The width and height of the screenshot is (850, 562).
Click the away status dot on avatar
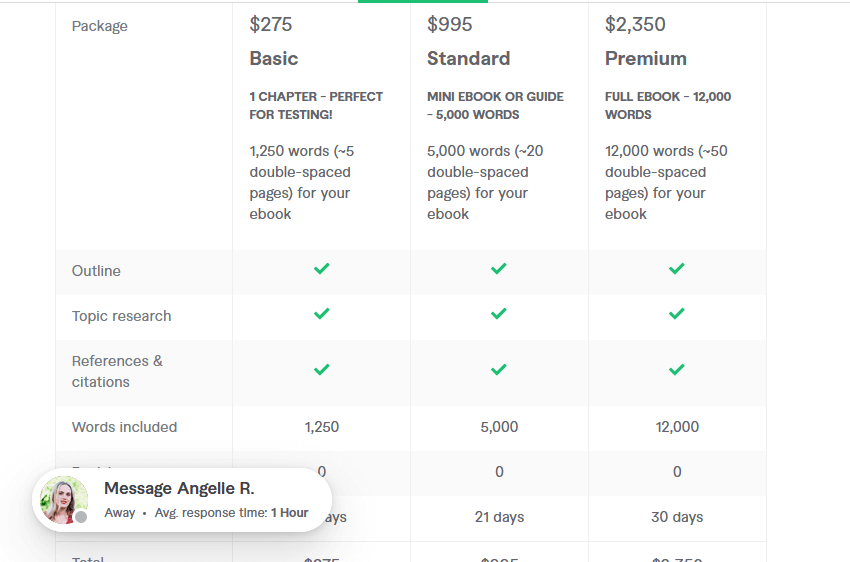tap(81, 517)
